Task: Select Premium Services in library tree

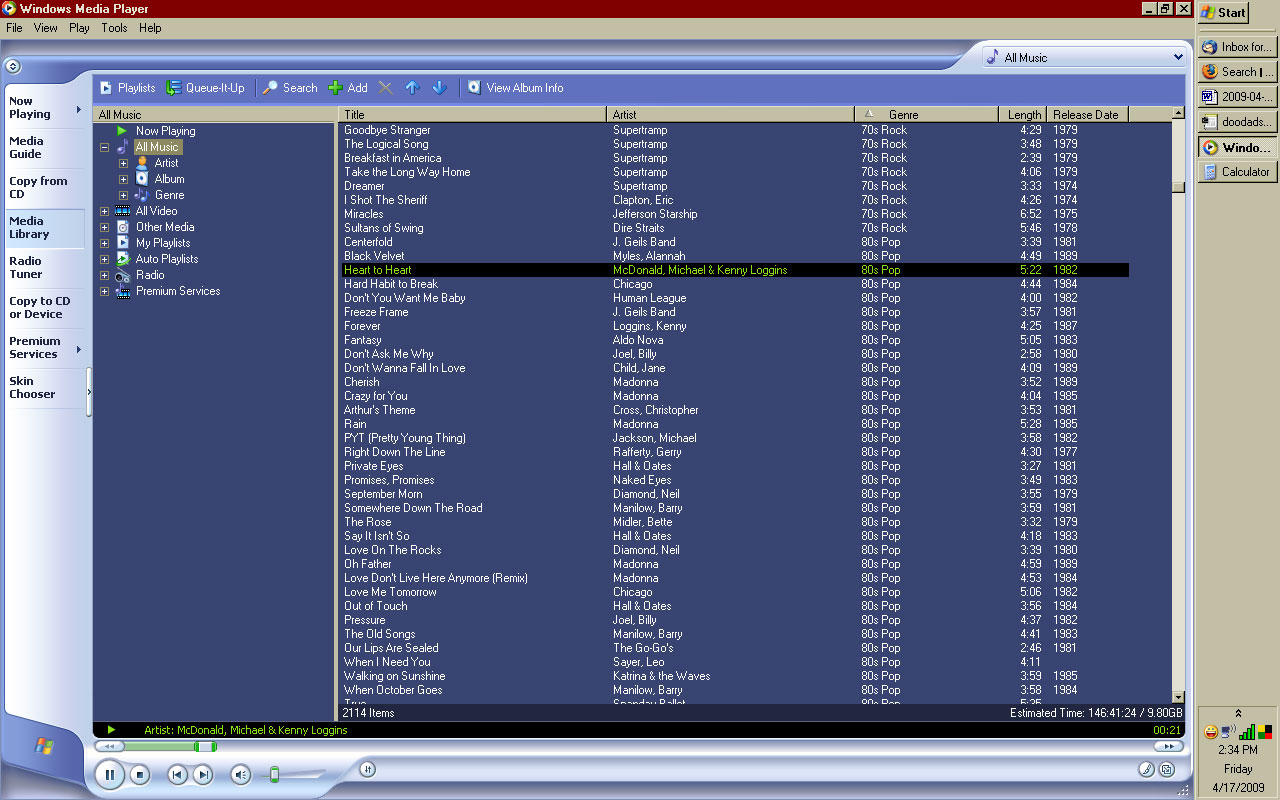Action: tap(178, 291)
